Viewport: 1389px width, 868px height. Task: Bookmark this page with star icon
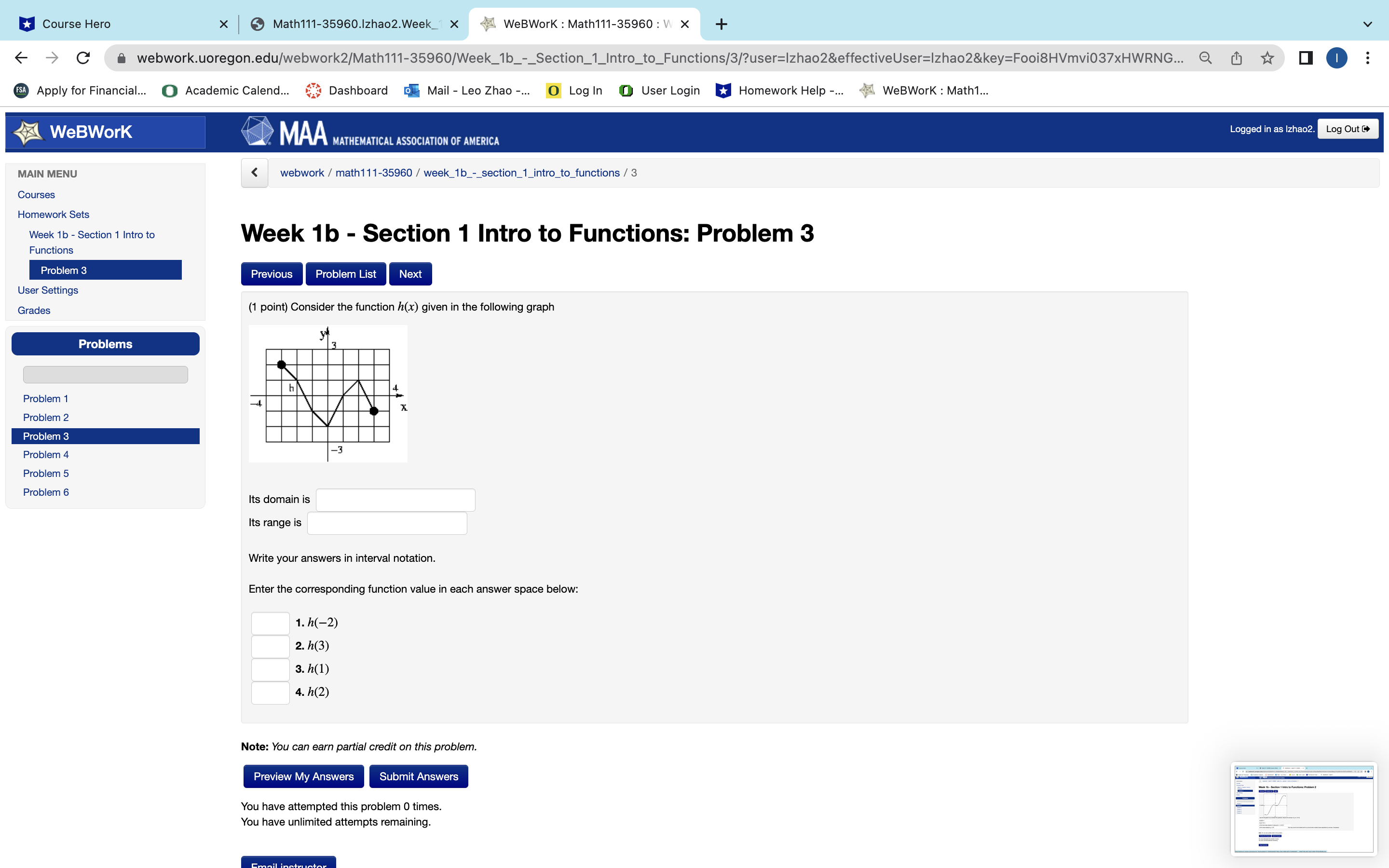tap(1267, 58)
